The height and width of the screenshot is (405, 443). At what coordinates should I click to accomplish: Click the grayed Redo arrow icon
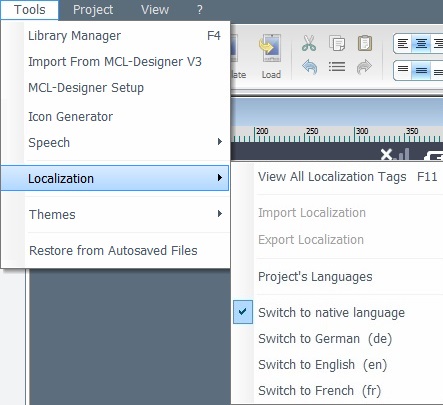[x=364, y=67]
